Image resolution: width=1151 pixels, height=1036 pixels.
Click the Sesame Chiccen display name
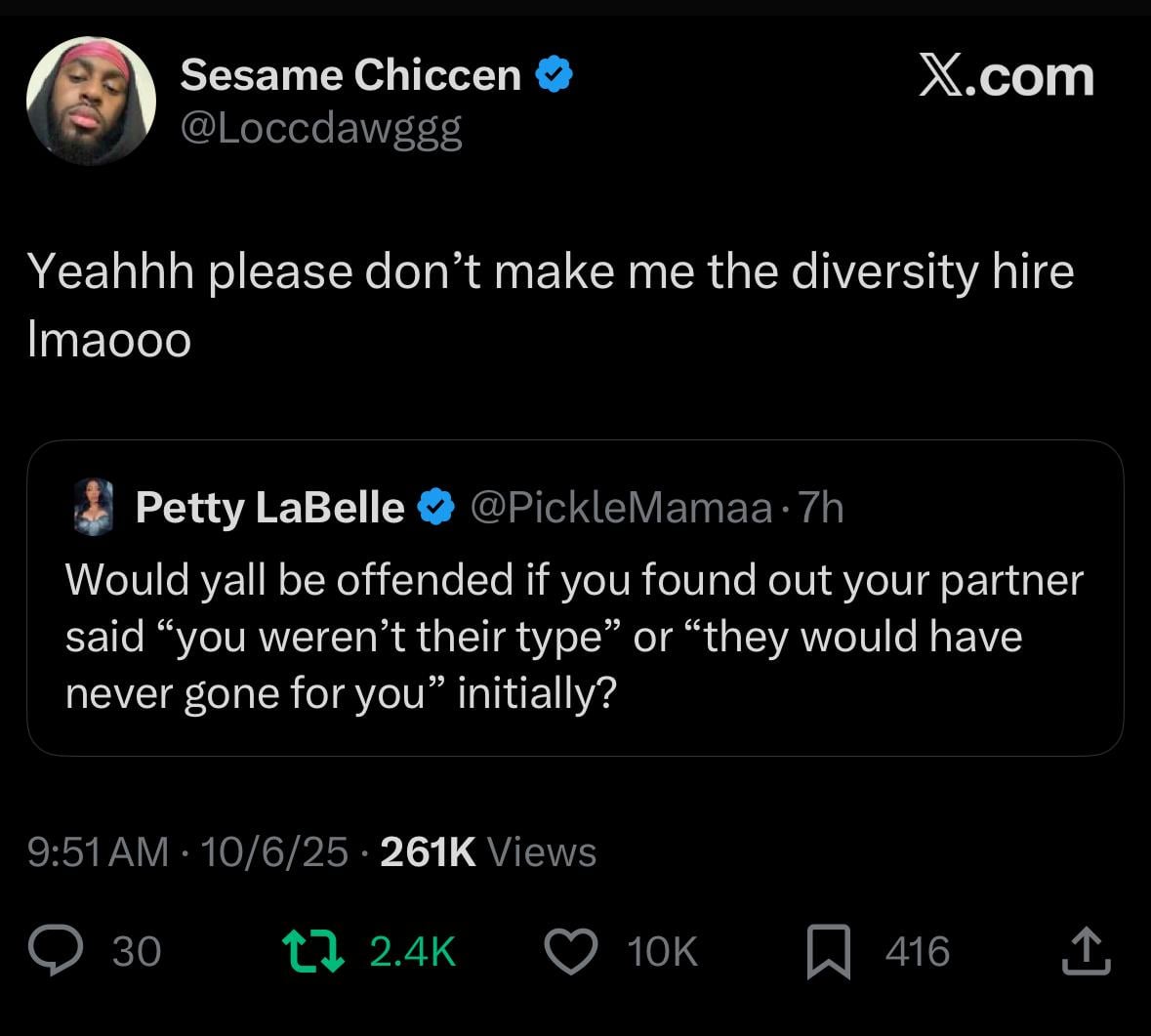tap(351, 75)
